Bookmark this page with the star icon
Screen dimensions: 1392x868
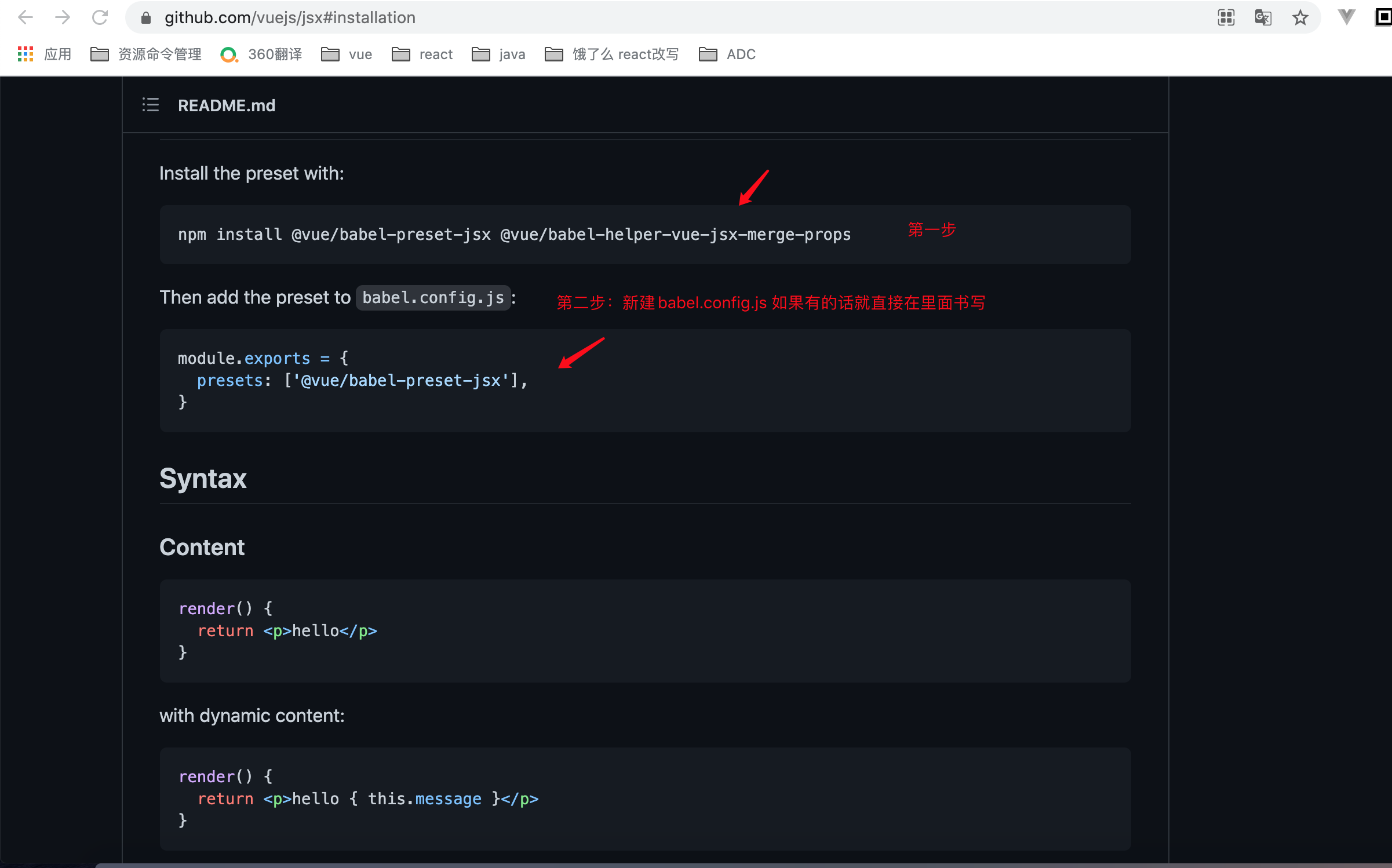coord(1300,17)
